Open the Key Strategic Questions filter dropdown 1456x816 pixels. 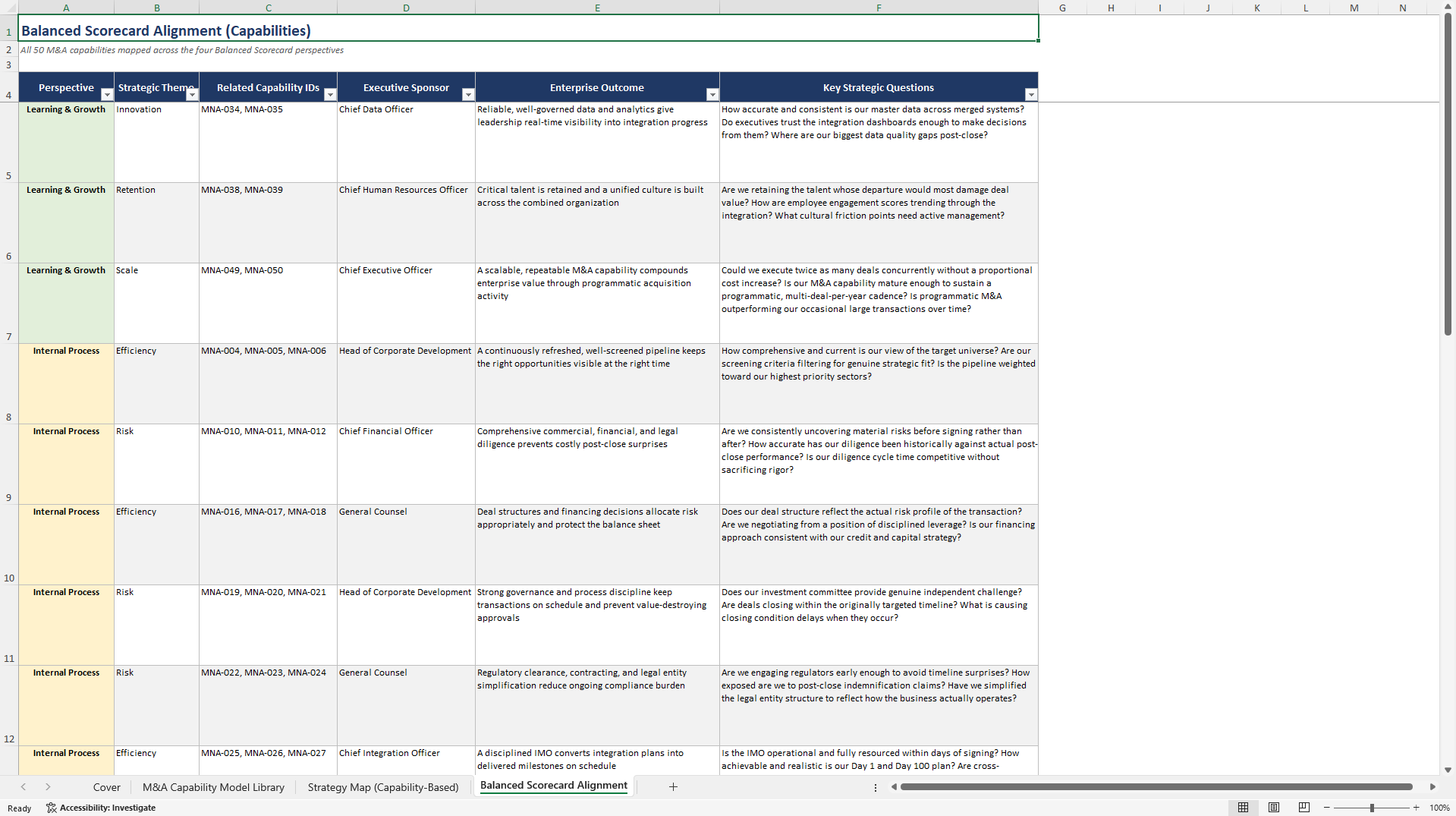pyautogui.click(x=1031, y=95)
